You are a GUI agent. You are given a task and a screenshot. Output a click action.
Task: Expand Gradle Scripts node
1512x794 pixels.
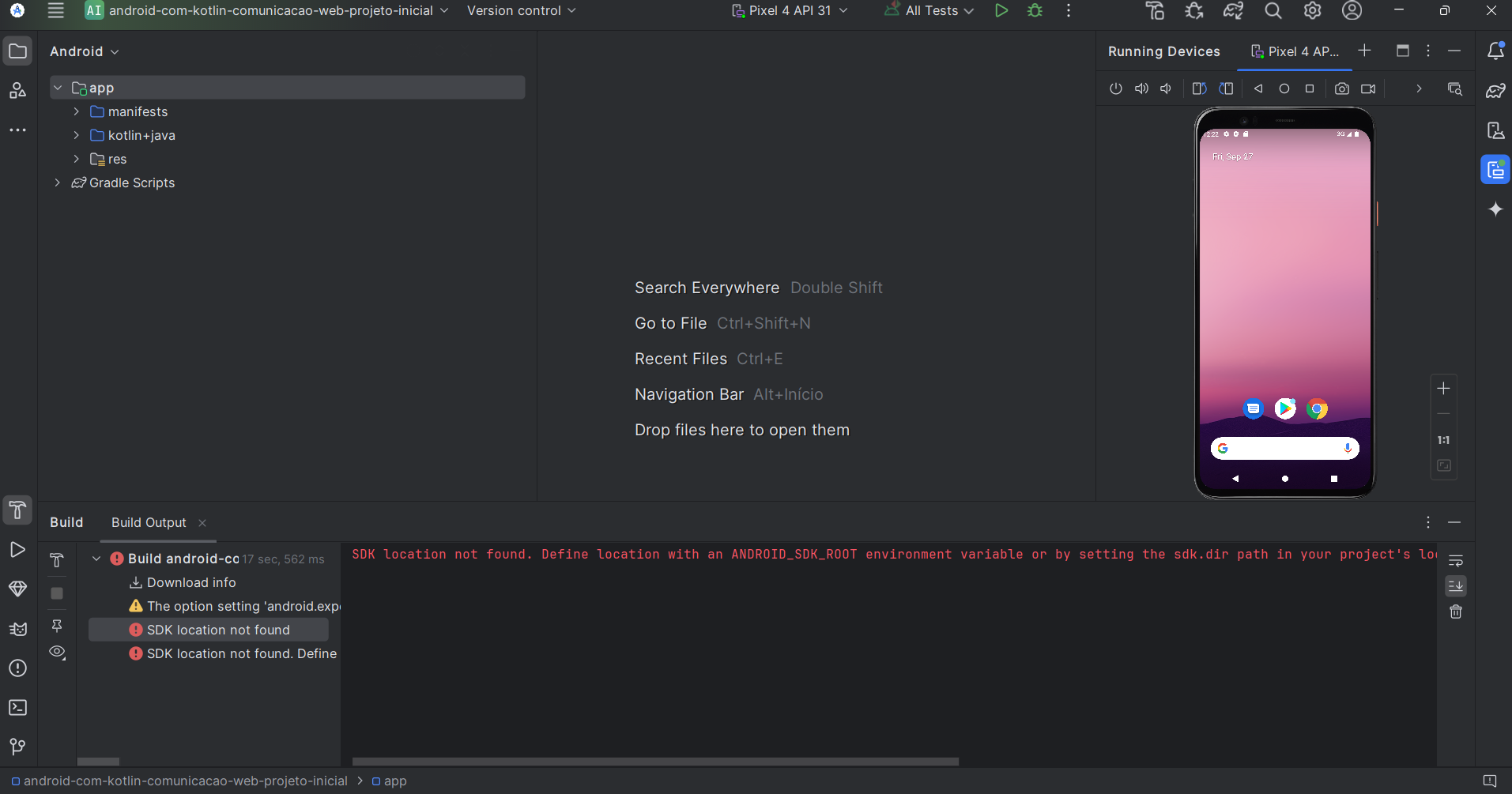[x=58, y=183]
